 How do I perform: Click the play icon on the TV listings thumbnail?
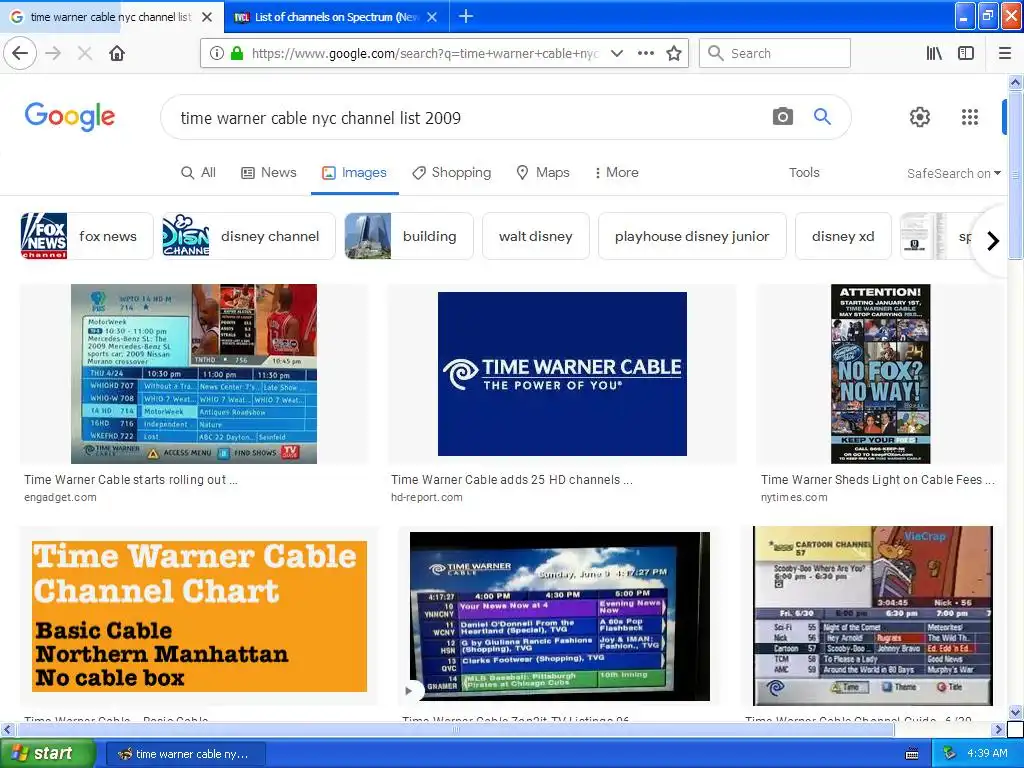[x=409, y=690]
